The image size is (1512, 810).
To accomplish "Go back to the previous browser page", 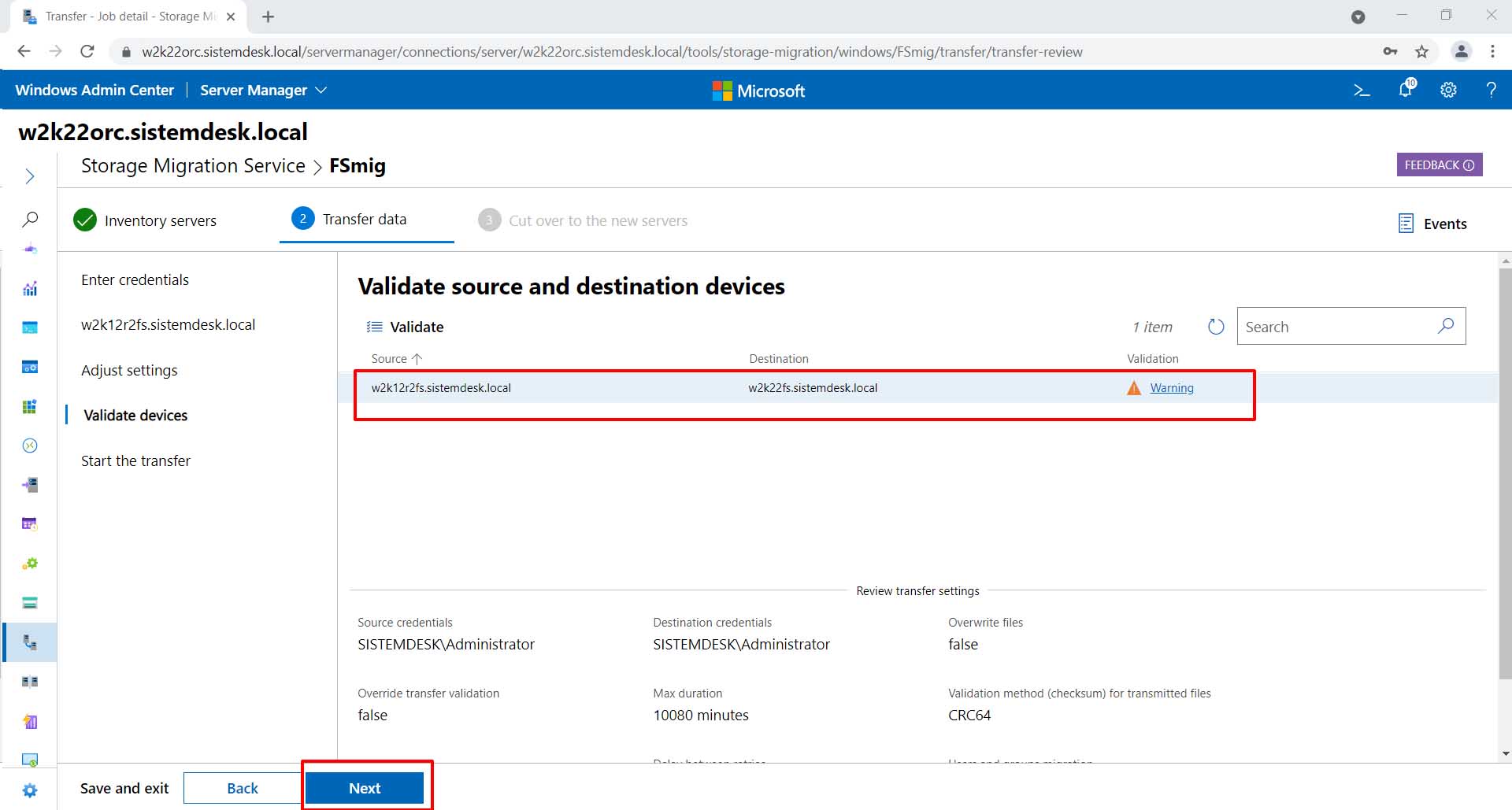I will click(x=24, y=52).
